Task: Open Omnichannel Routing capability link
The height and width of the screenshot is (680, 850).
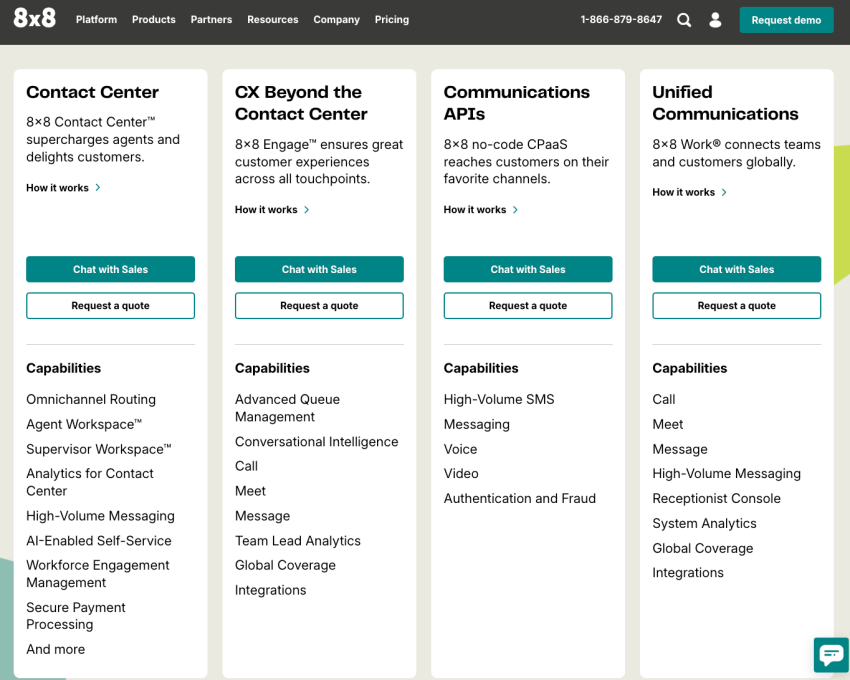Action: [x=91, y=400]
